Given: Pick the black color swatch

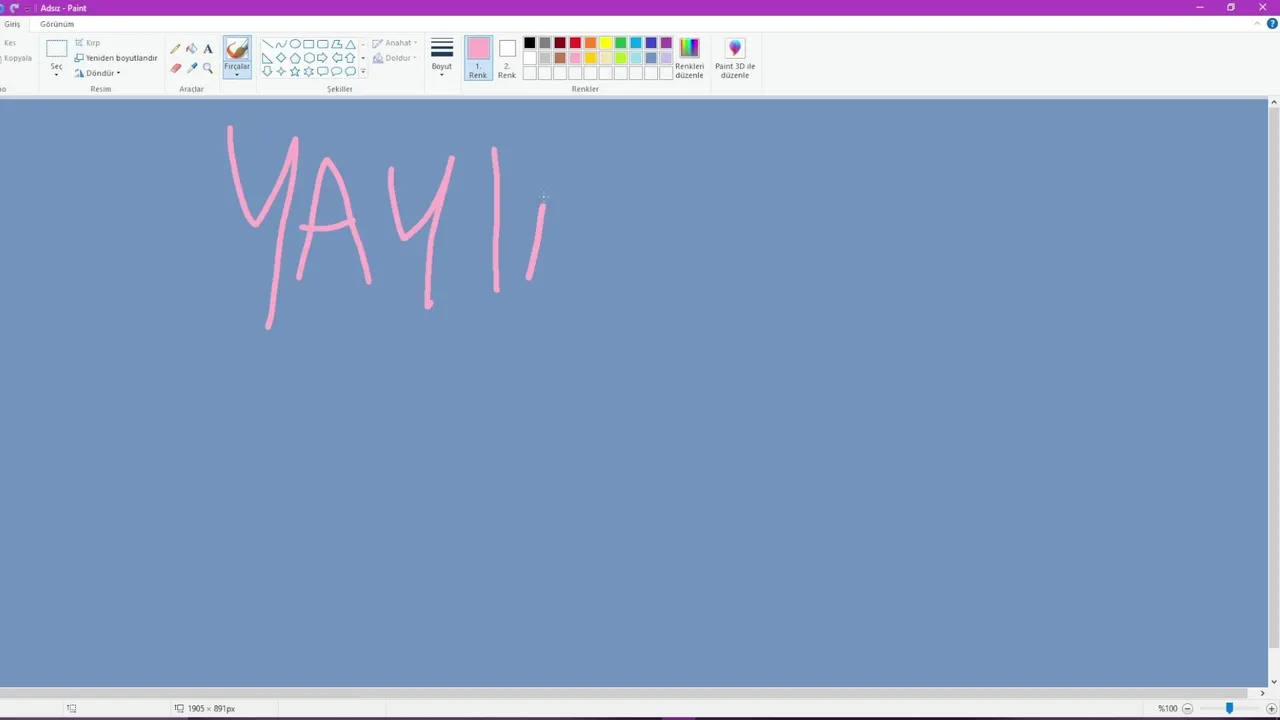Looking at the screenshot, I should tap(530, 43).
